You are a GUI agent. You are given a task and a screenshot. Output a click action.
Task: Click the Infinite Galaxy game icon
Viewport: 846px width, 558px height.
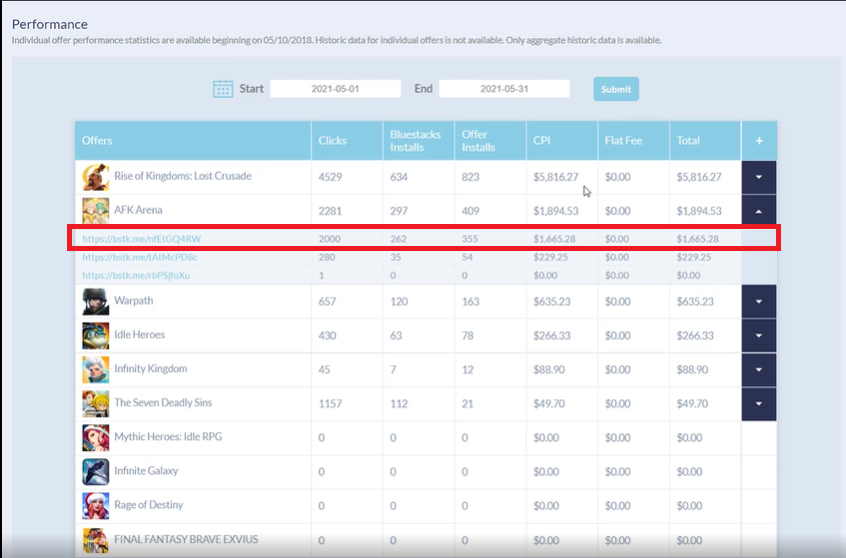(x=95, y=471)
